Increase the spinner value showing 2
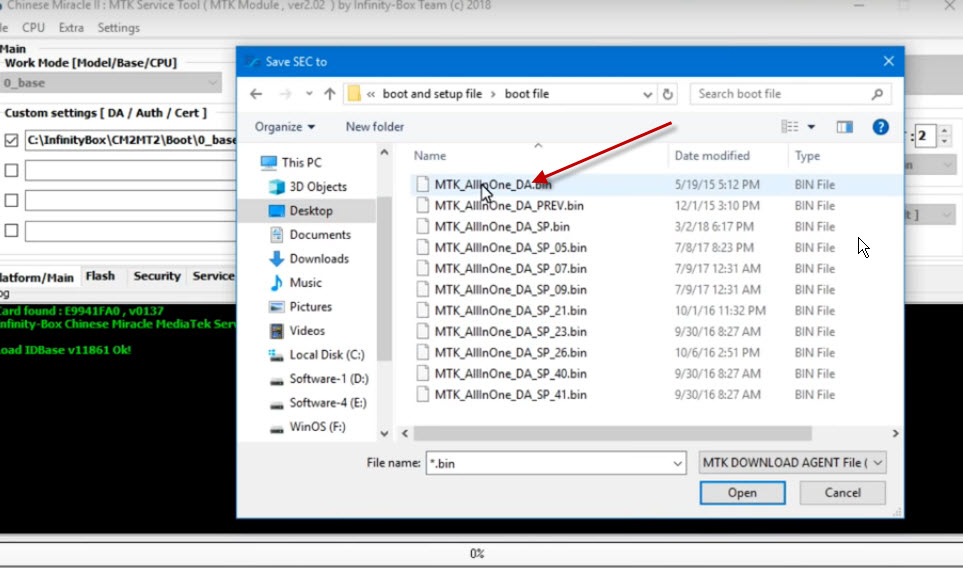Image resolution: width=963 pixels, height=568 pixels. [945, 130]
